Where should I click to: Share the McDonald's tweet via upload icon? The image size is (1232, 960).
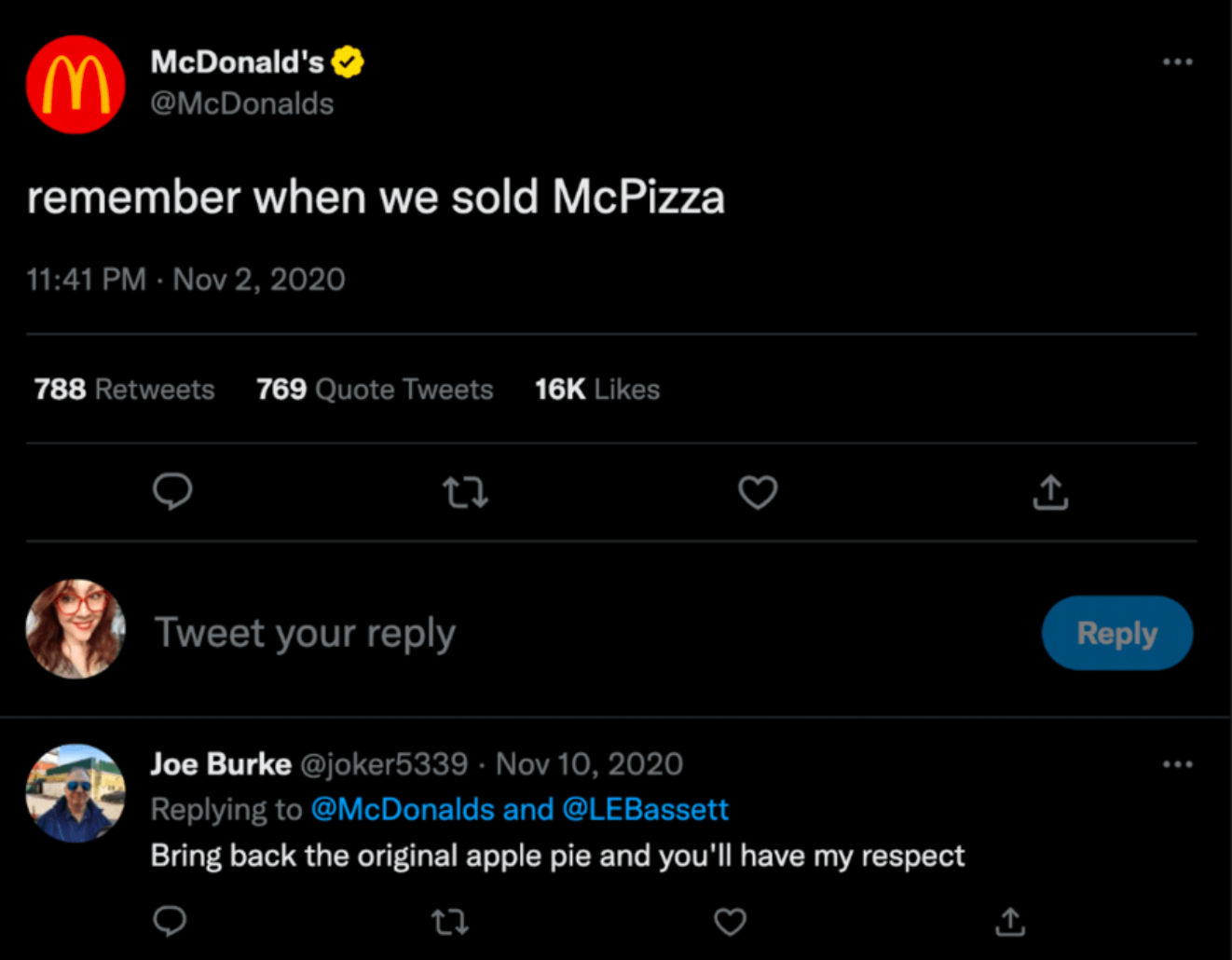(1050, 492)
